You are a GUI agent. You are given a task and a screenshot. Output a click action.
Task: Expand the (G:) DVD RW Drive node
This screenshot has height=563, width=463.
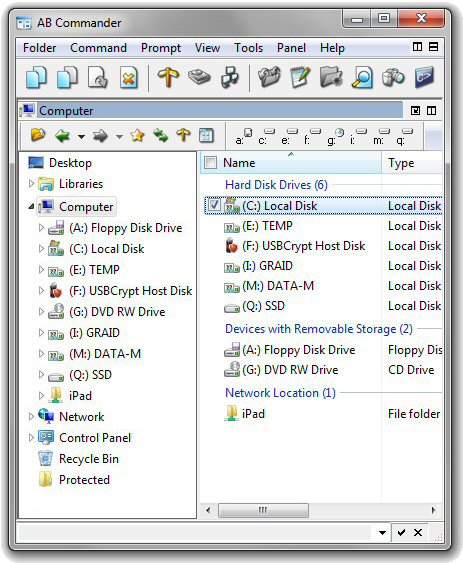point(41,311)
